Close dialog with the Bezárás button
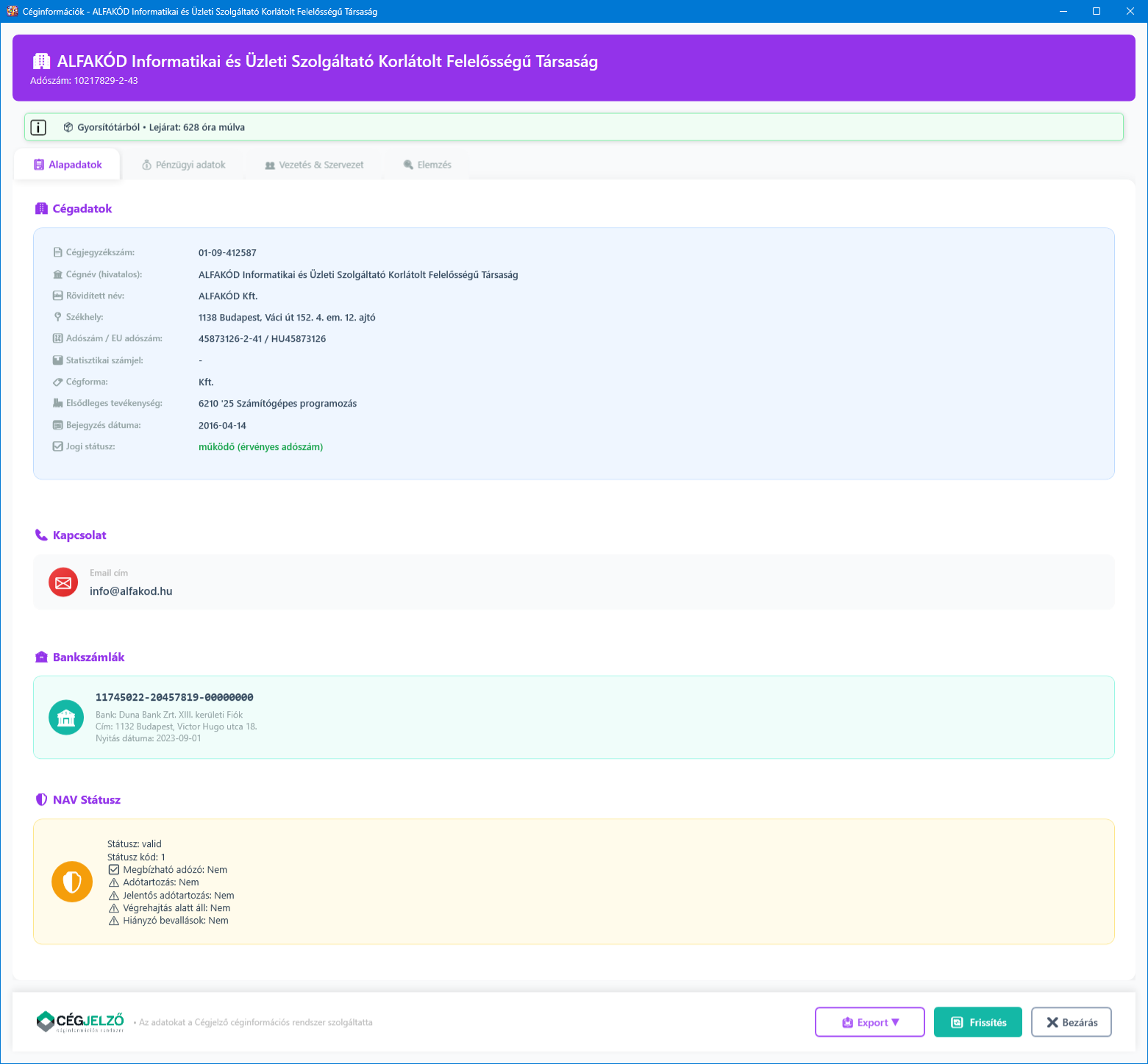 pyautogui.click(x=1071, y=1022)
